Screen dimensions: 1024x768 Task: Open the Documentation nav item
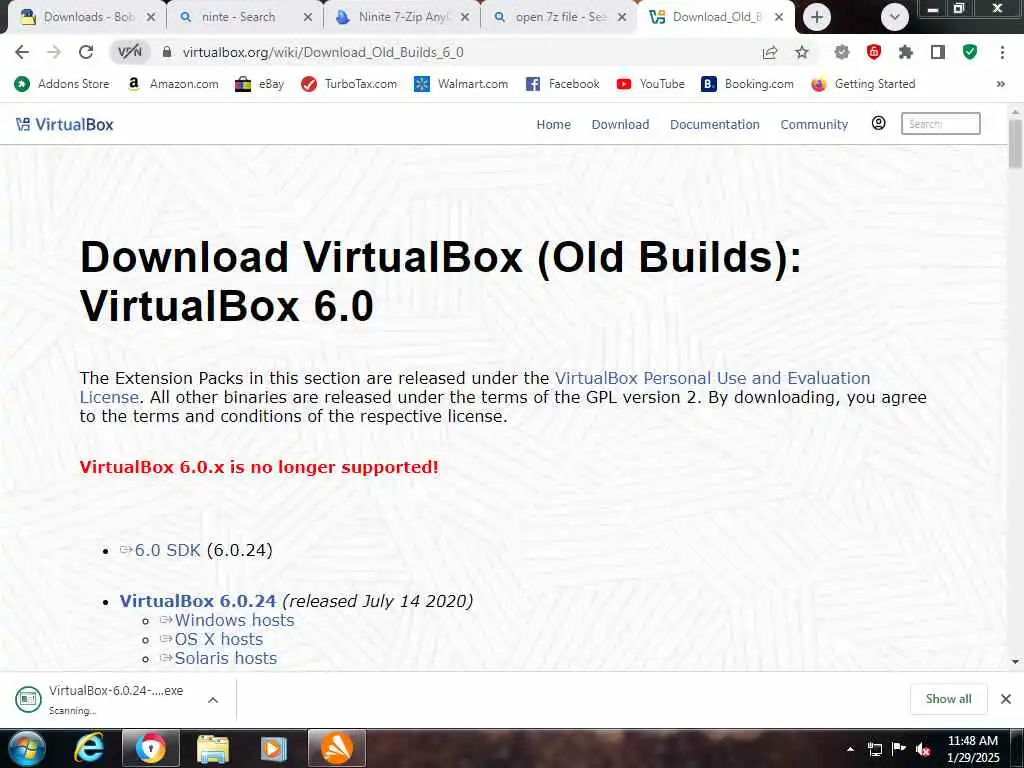[x=714, y=124]
